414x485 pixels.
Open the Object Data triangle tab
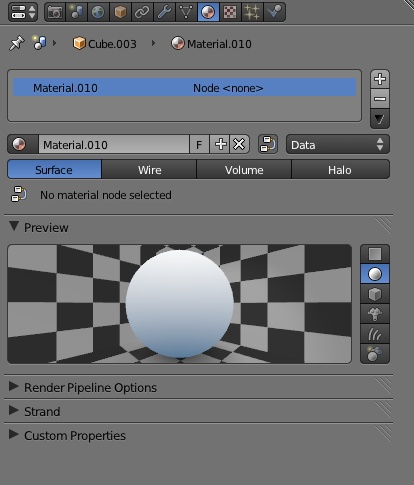186,12
